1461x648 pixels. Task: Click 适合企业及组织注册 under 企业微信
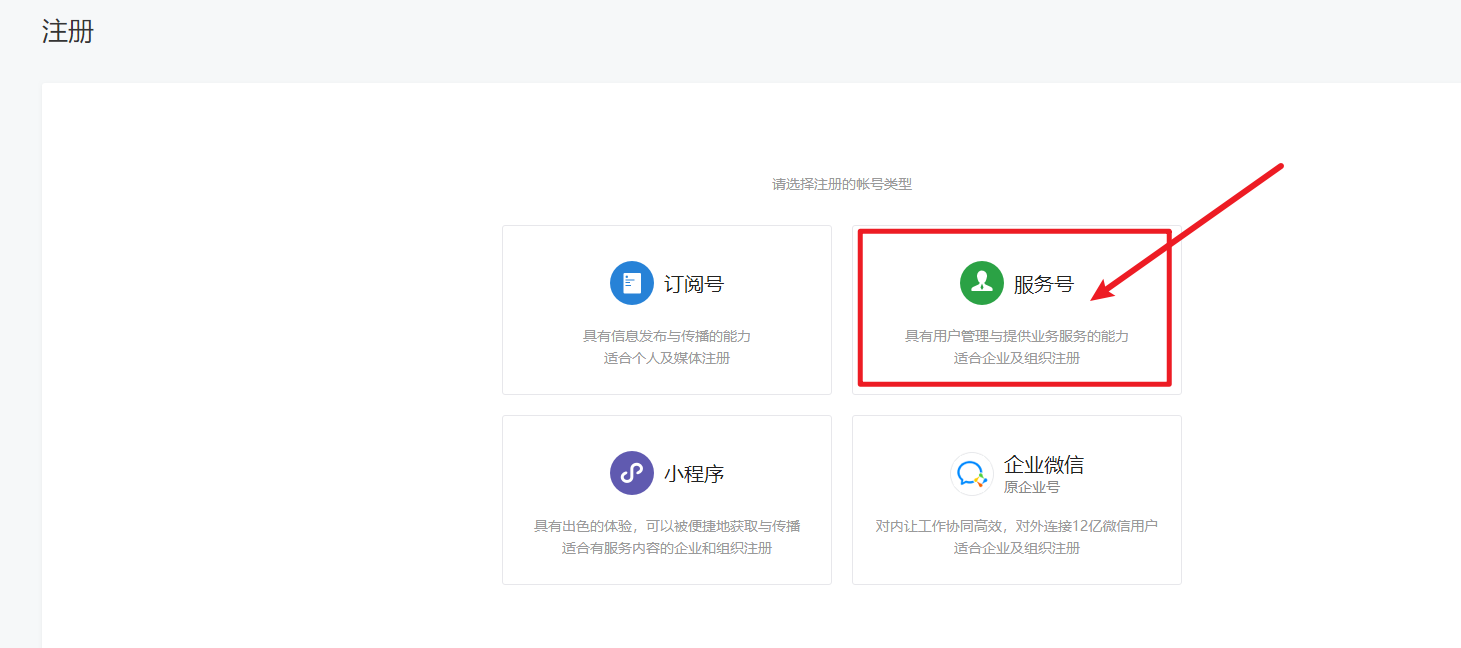tap(1017, 548)
